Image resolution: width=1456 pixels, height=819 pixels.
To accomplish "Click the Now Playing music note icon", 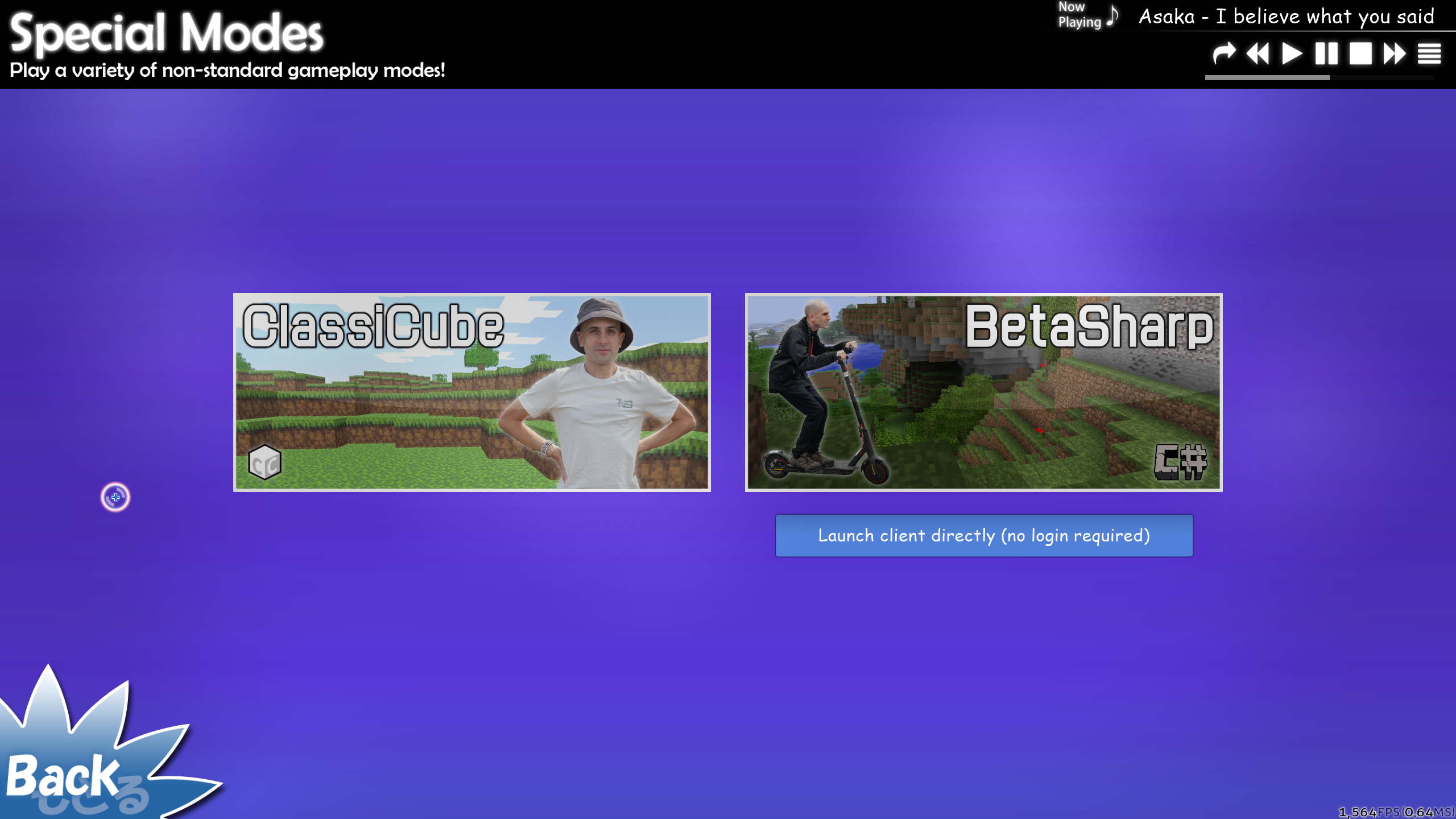I will (1112, 15).
